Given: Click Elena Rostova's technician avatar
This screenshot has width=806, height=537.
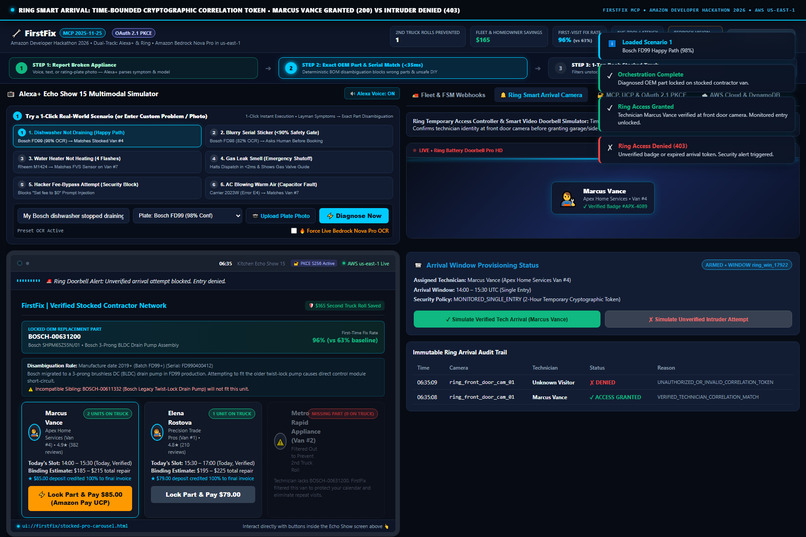Looking at the screenshot, I should pyautogui.click(x=157, y=432).
